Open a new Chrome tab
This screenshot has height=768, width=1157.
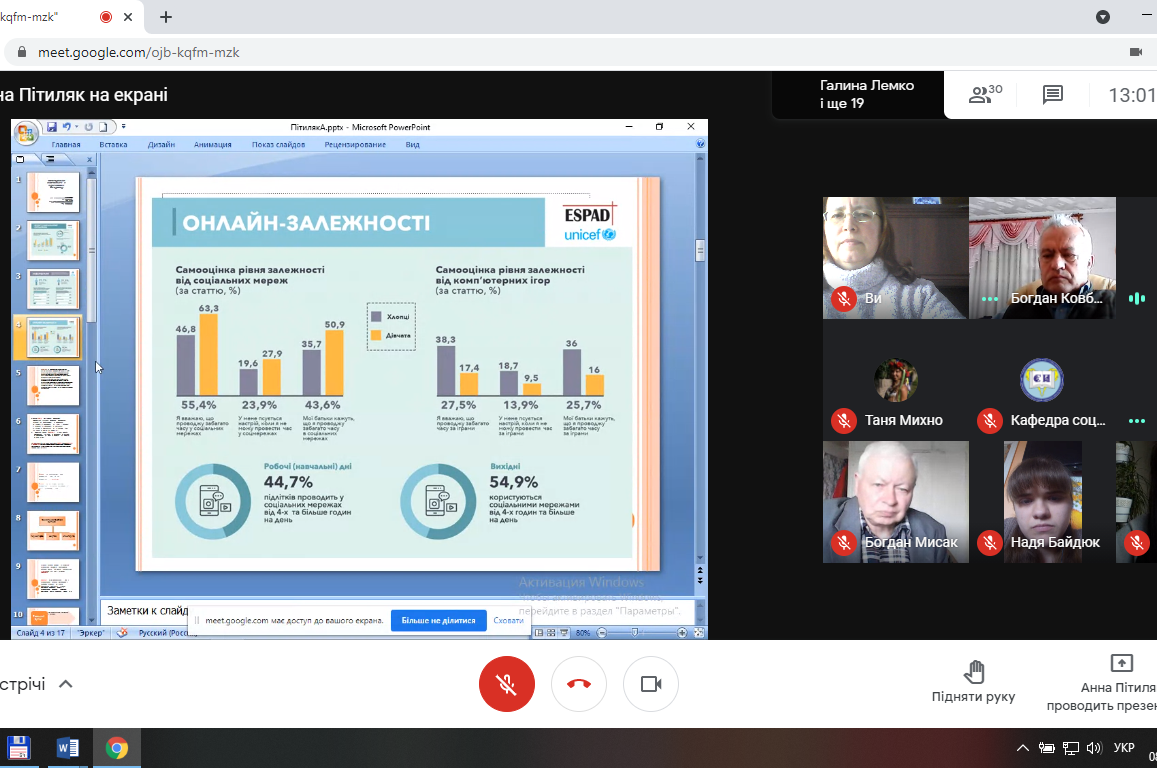[166, 17]
